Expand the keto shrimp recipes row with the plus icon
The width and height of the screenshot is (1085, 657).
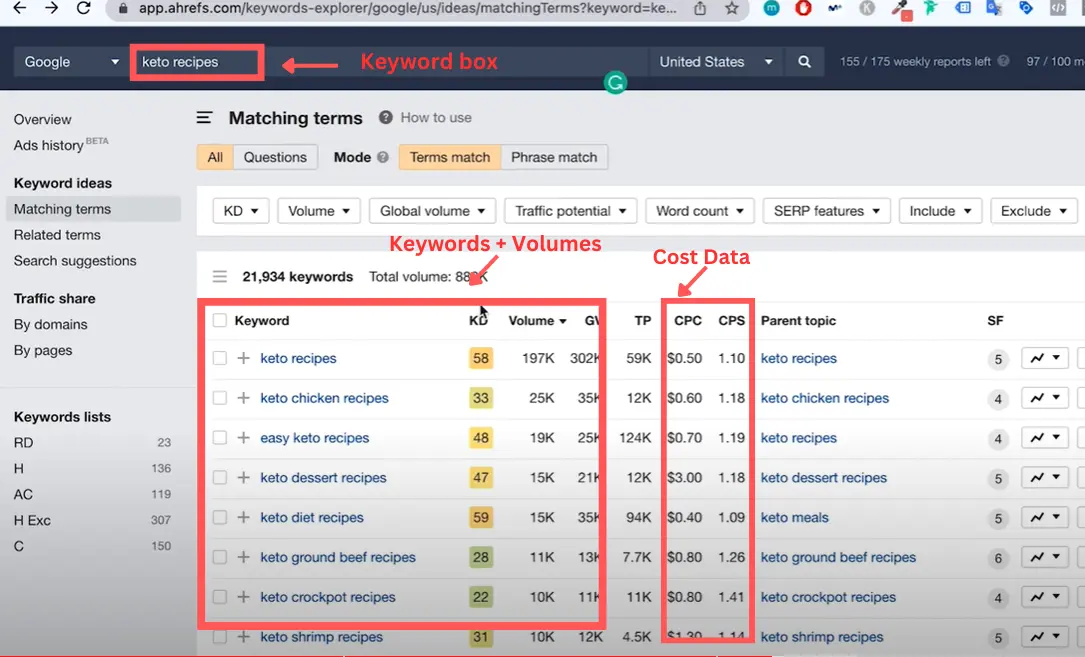[244, 637]
